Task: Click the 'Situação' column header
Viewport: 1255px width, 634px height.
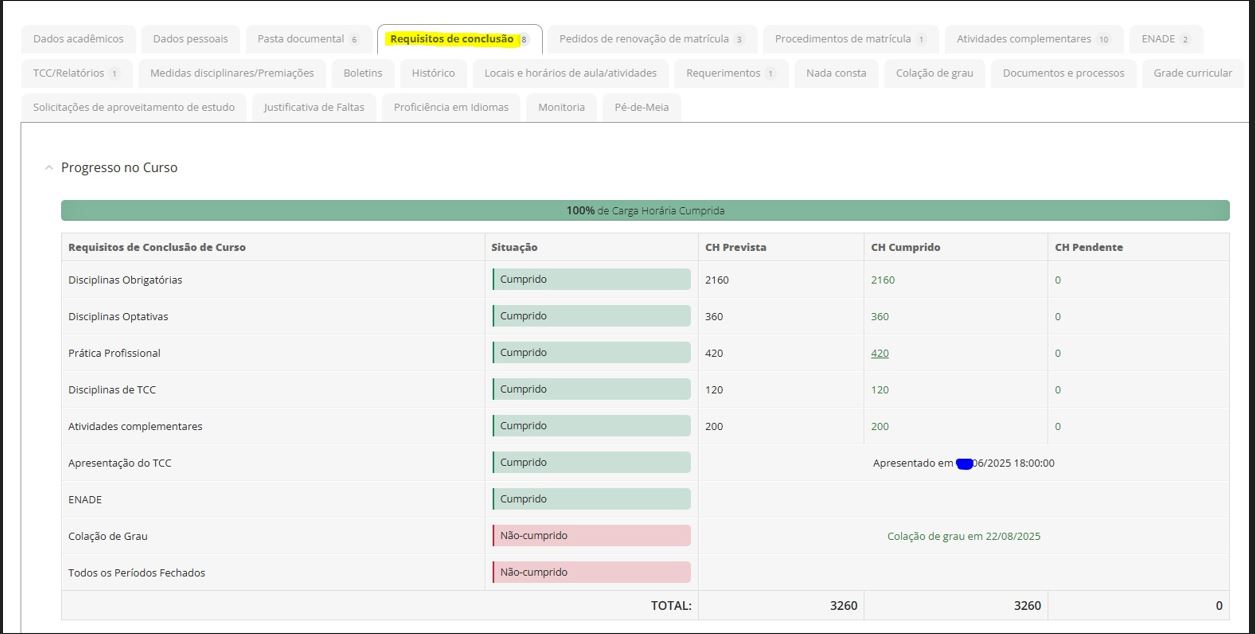Action: 514,247
